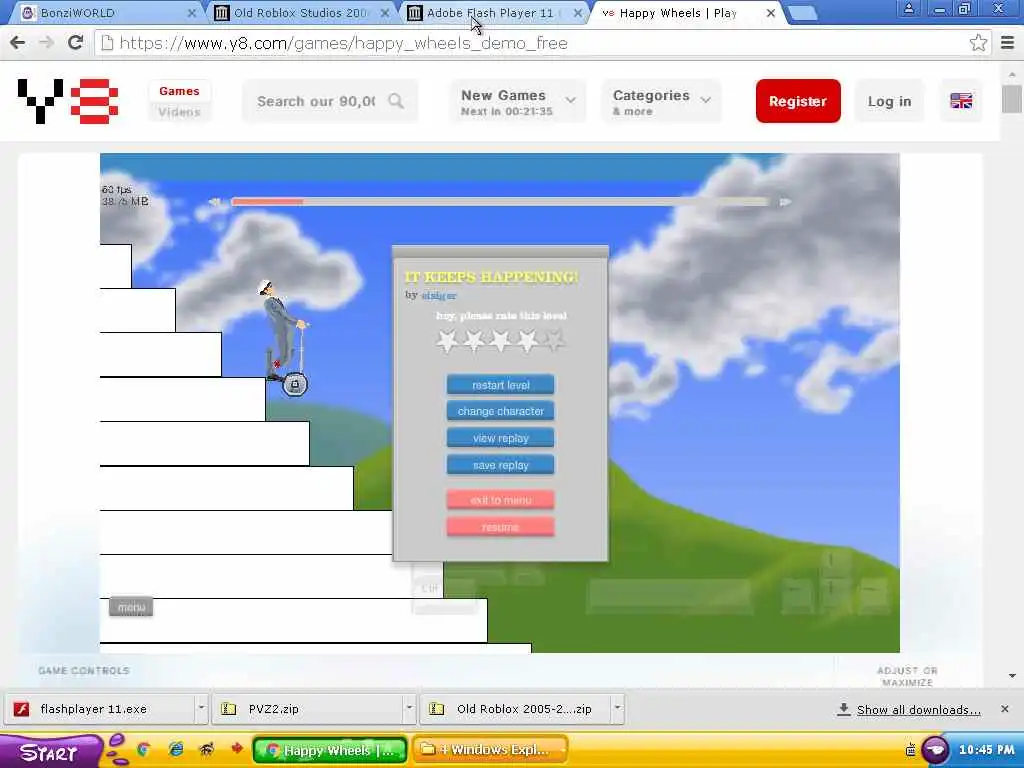The image size is (1024, 768).
Task: Click save replay button
Action: pyautogui.click(x=501, y=465)
